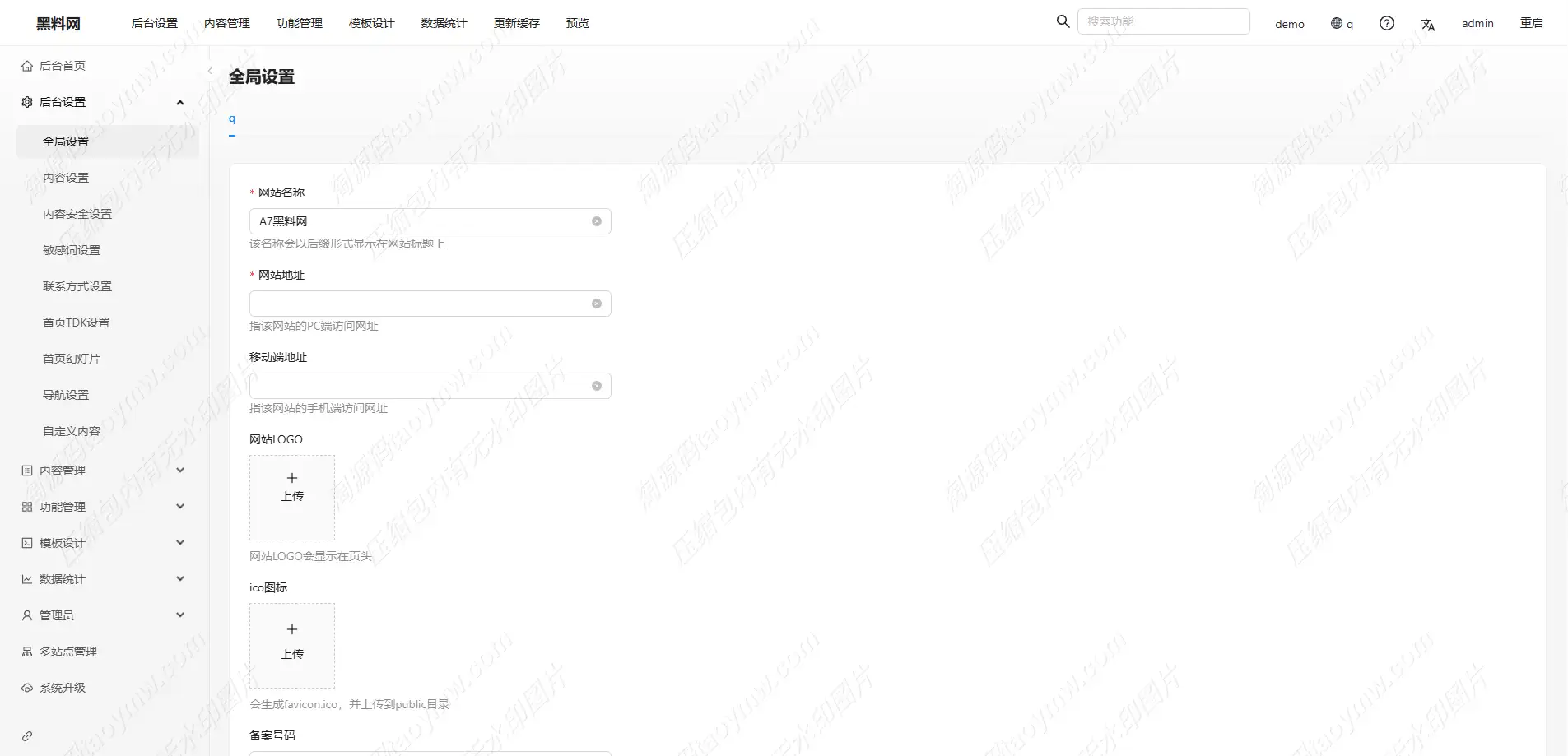Click the 重启 button in header
1568x756 pixels.
coord(1532,23)
